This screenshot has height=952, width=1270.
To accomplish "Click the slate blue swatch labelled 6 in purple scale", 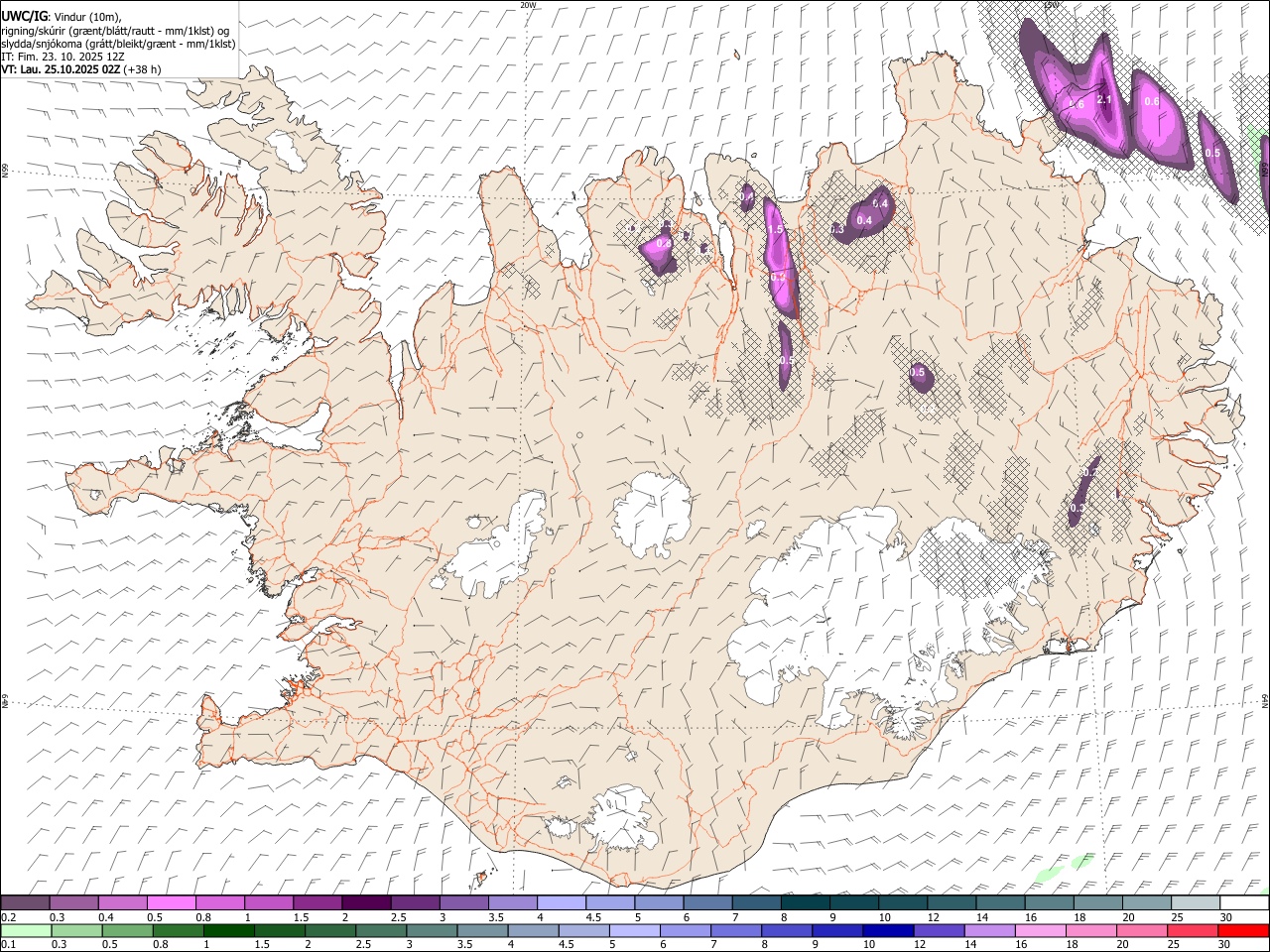I will 706,902.
